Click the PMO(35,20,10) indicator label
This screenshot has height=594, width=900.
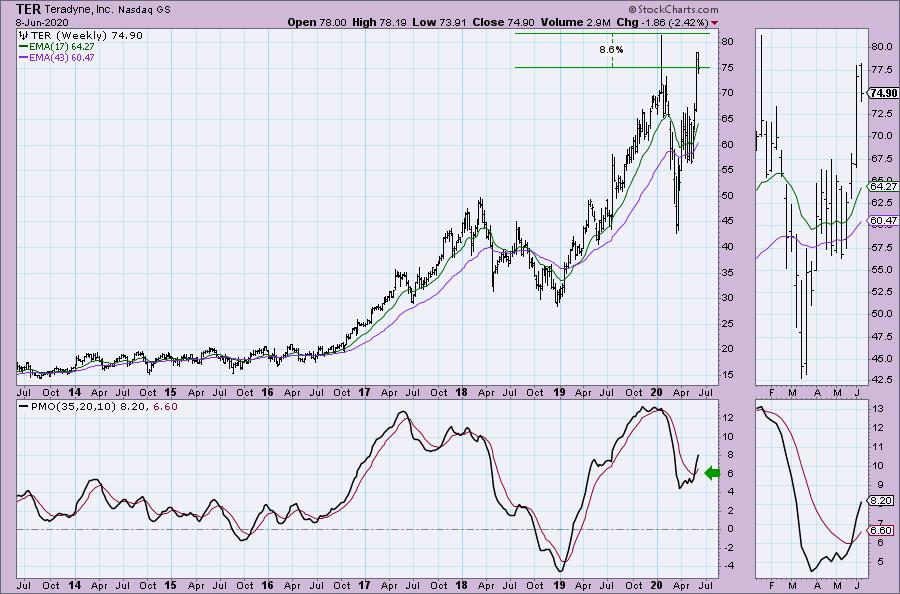[72, 406]
